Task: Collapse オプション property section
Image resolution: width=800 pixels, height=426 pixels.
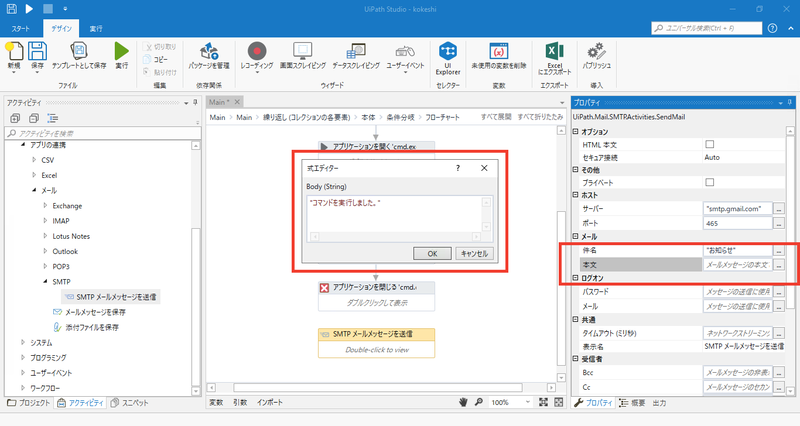Action: pos(576,132)
